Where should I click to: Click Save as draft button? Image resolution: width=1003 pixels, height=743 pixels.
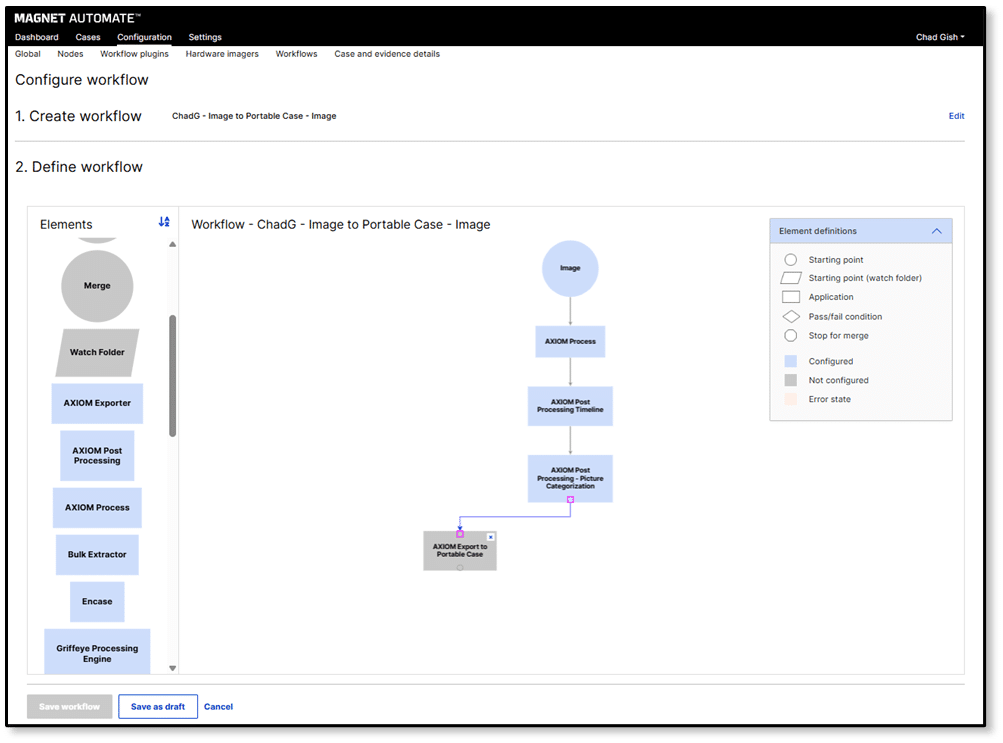click(x=157, y=707)
